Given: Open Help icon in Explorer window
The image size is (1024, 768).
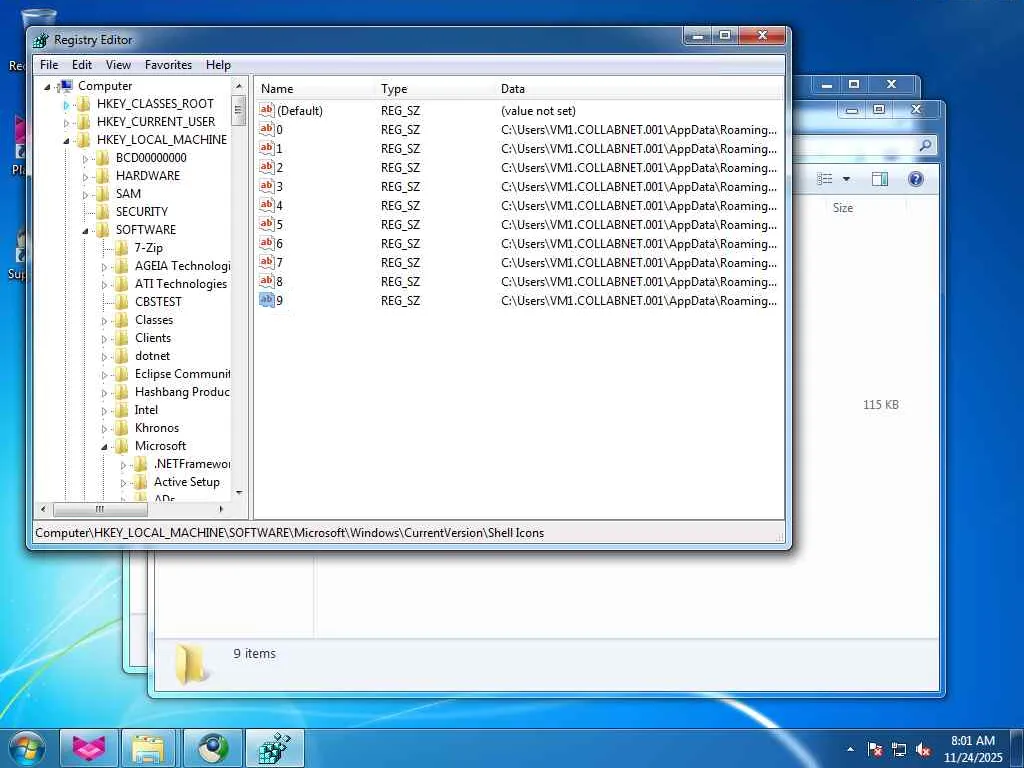Looking at the screenshot, I should pos(916,179).
